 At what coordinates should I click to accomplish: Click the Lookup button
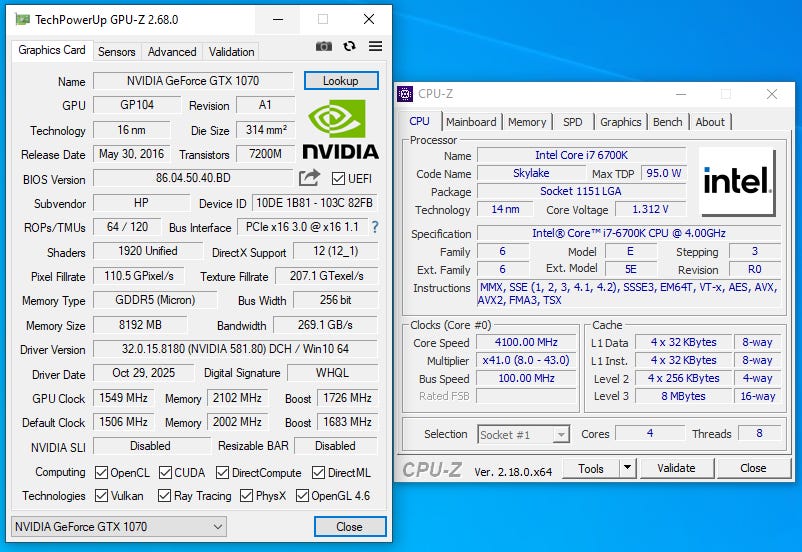(341, 81)
